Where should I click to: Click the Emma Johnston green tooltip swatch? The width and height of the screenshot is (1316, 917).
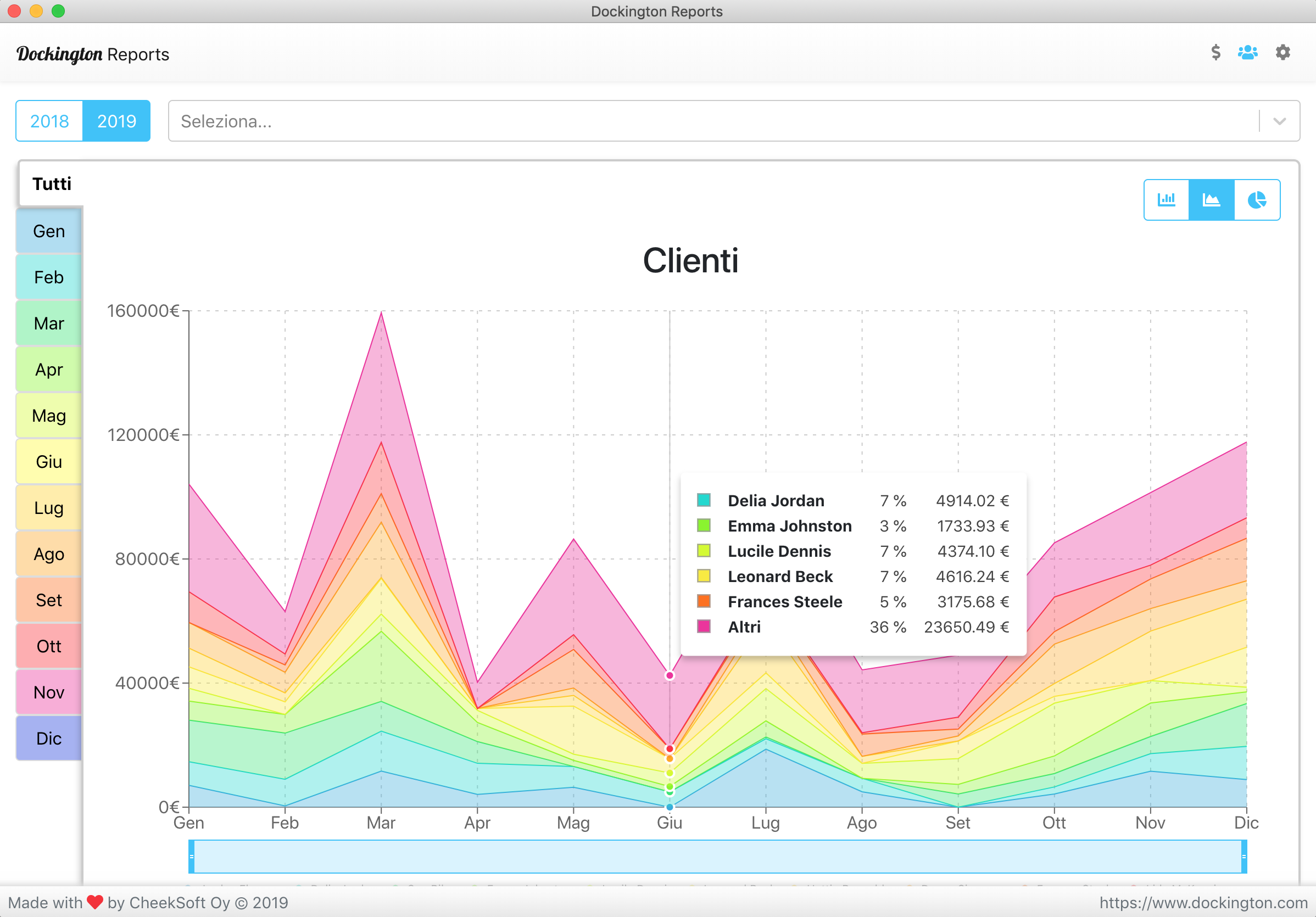pos(704,525)
